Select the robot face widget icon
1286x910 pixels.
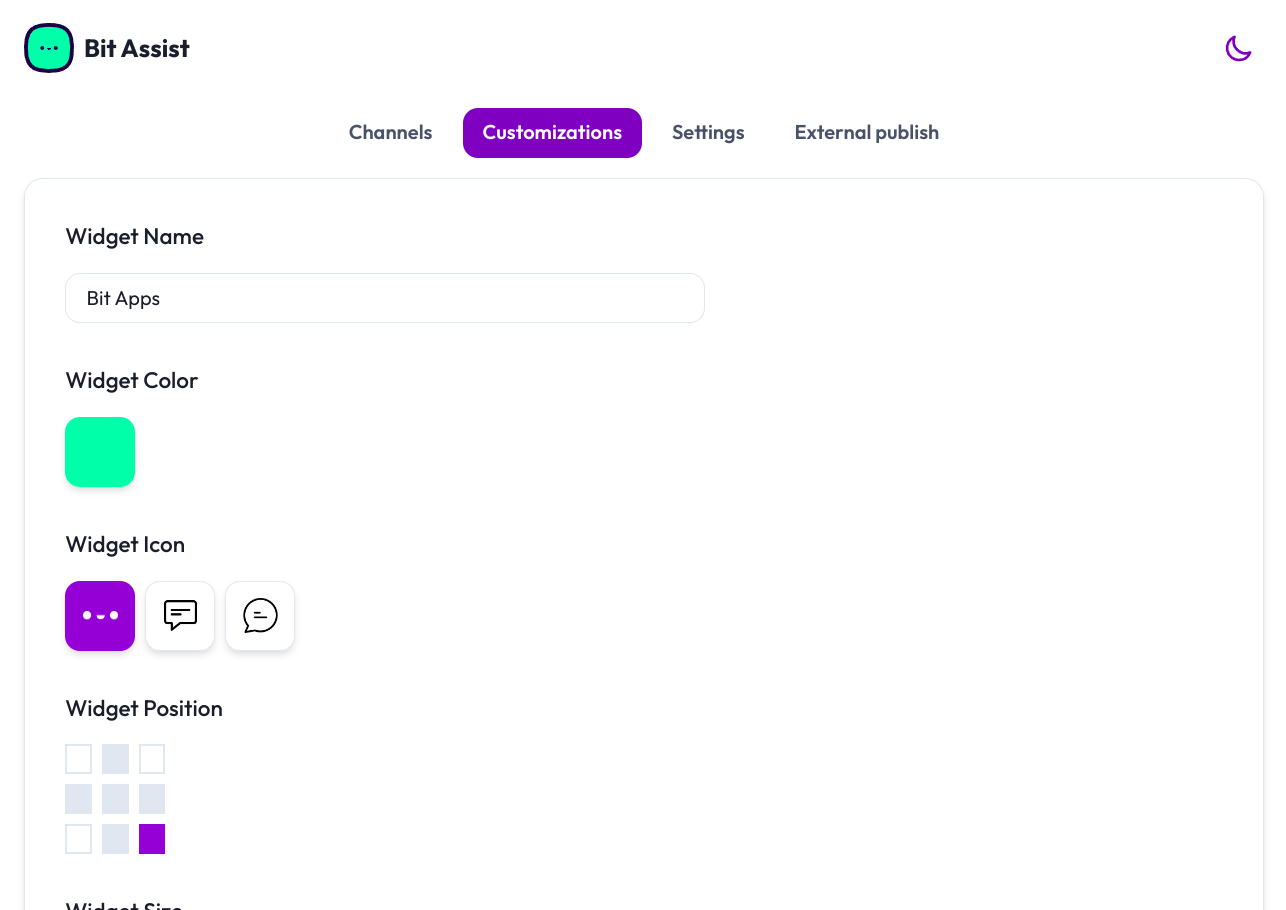coord(100,616)
